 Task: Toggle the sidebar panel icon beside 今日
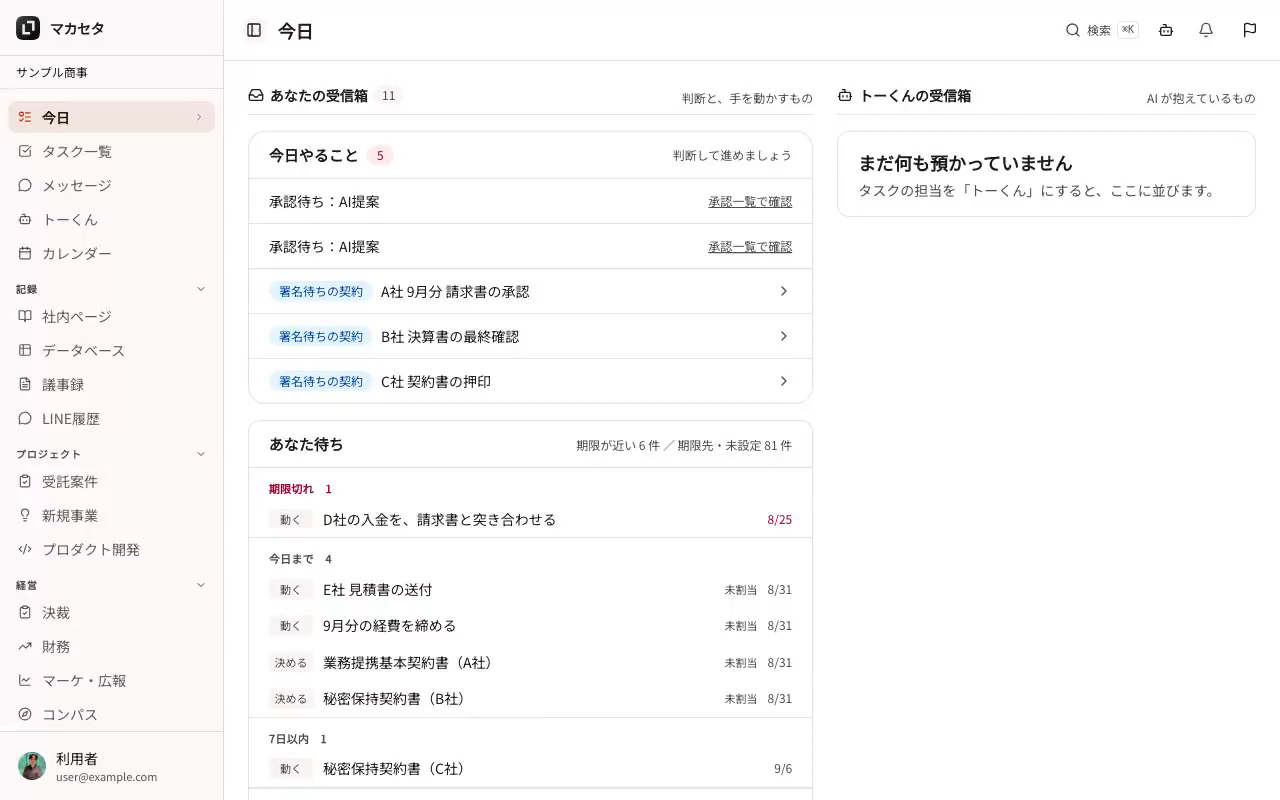254,30
